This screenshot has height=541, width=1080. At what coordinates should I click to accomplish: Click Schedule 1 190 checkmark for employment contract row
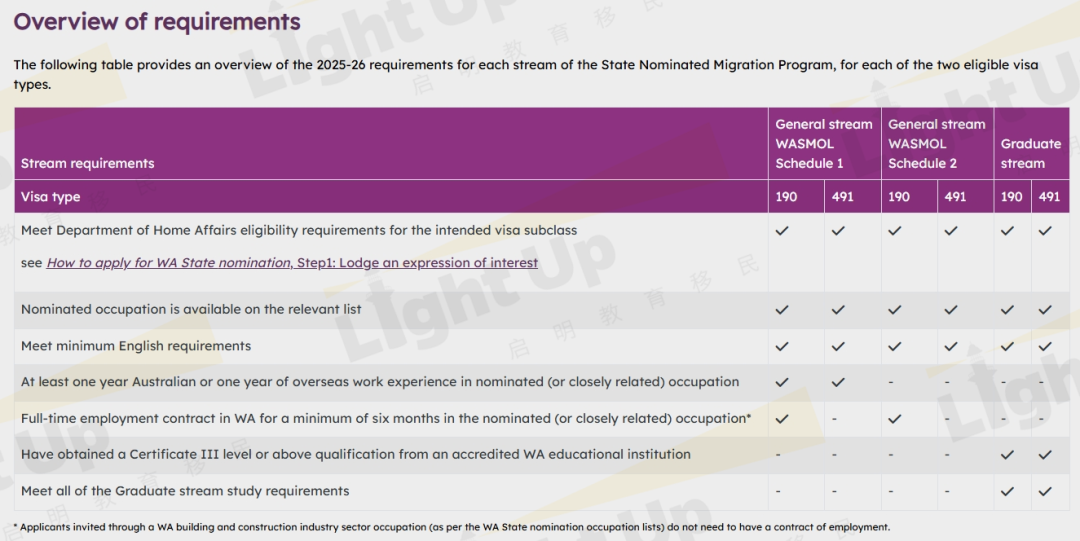[782, 419]
